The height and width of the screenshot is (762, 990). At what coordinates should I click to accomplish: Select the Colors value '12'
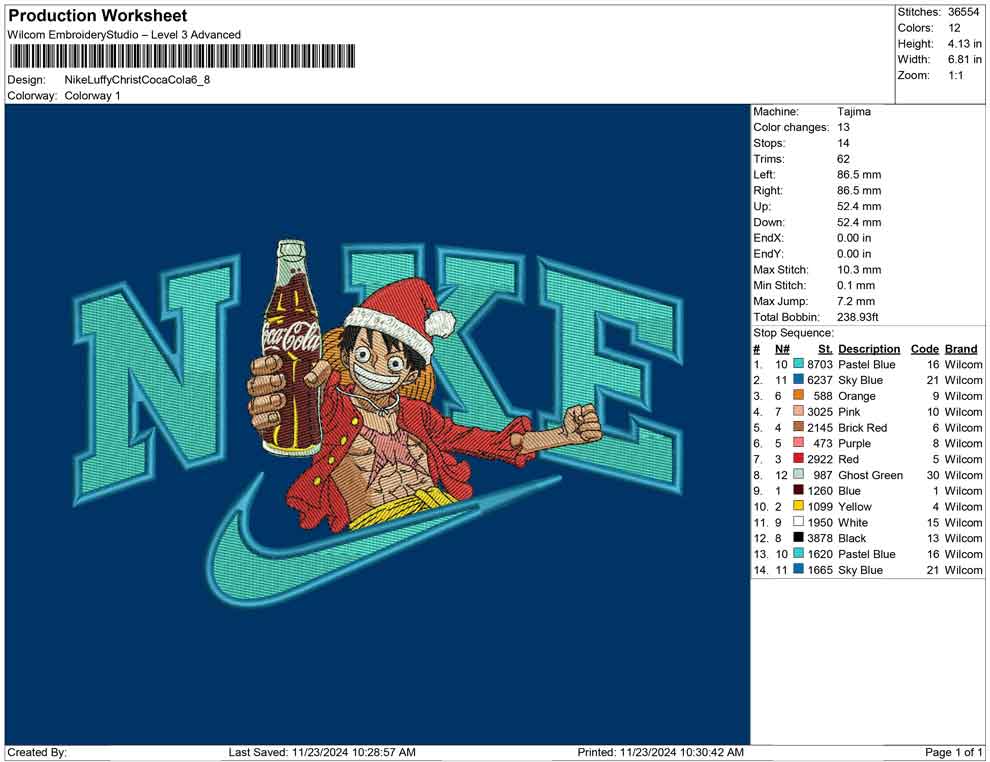[x=954, y=28]
